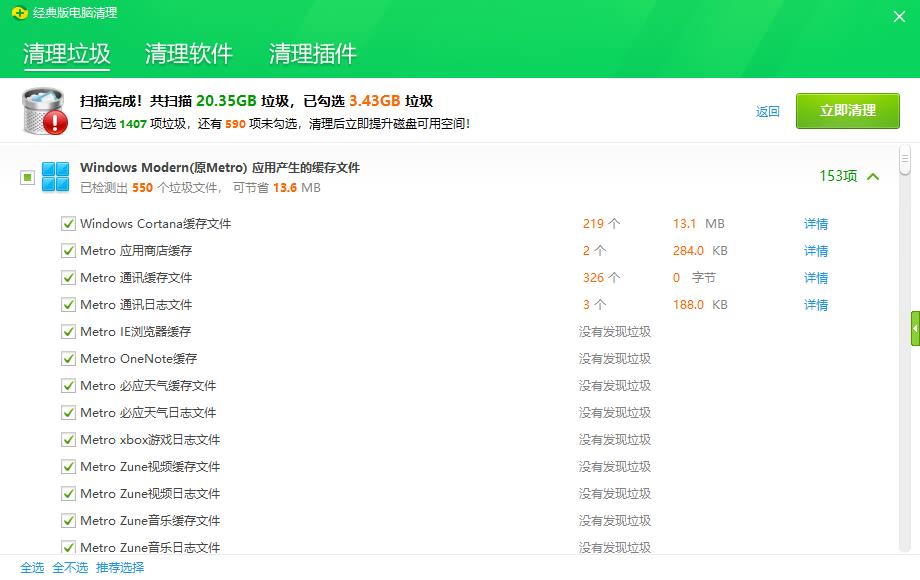The height and width of the screenshot is (580, 920).
Task: View 详情 for Windows Cortana cache
Action: click(x=816, y=223)
